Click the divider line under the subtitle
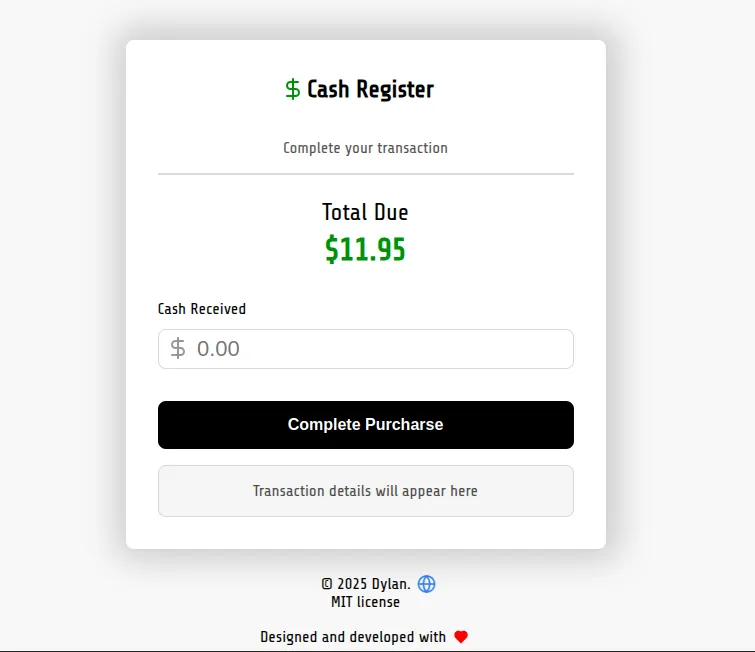The height and width of the screenshot is (652, 755). click(x=365, y=174)
